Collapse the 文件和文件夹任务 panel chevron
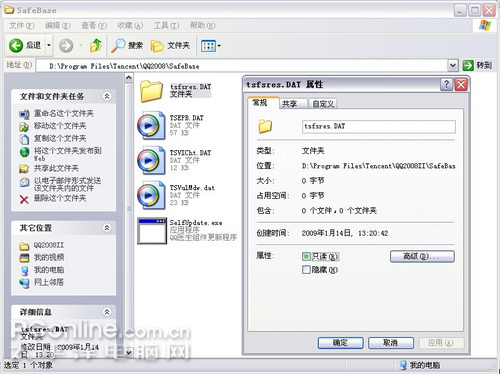 [107, 96]
